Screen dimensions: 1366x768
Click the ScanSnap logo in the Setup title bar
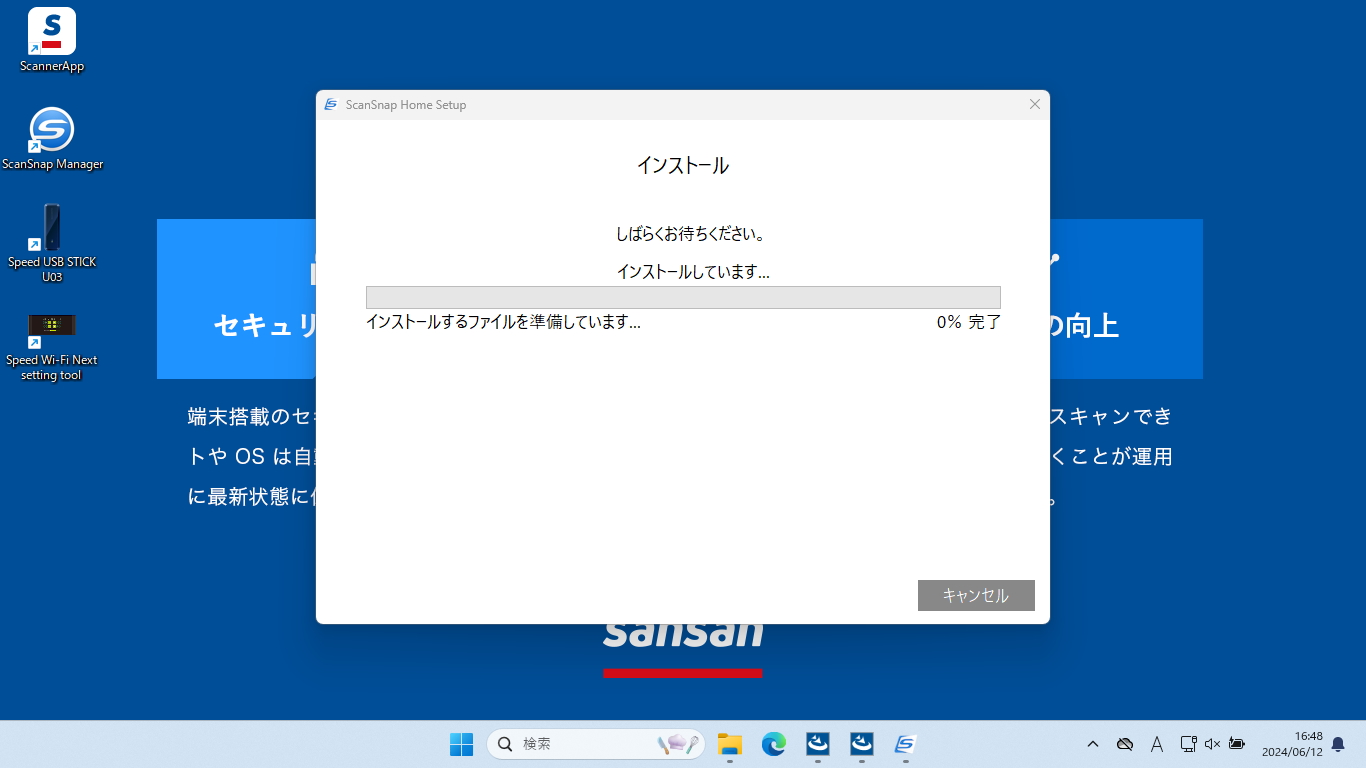point(331,105)
